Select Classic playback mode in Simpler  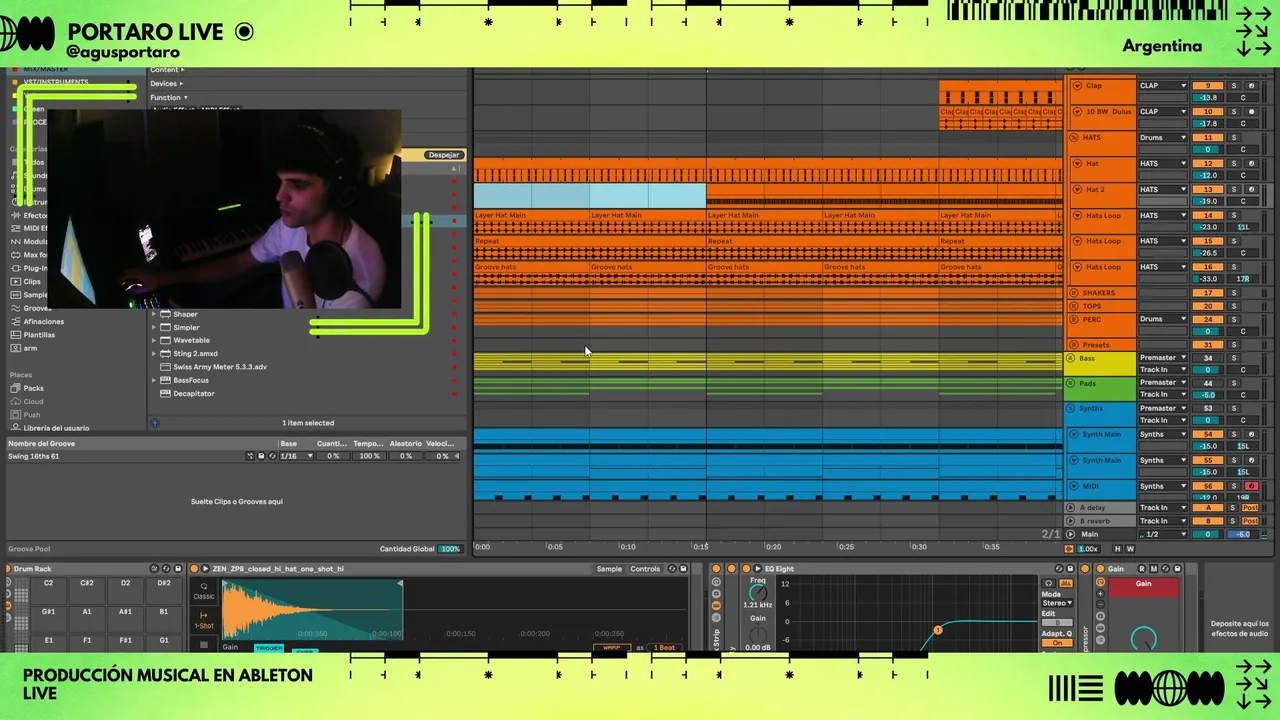(204, 592)
